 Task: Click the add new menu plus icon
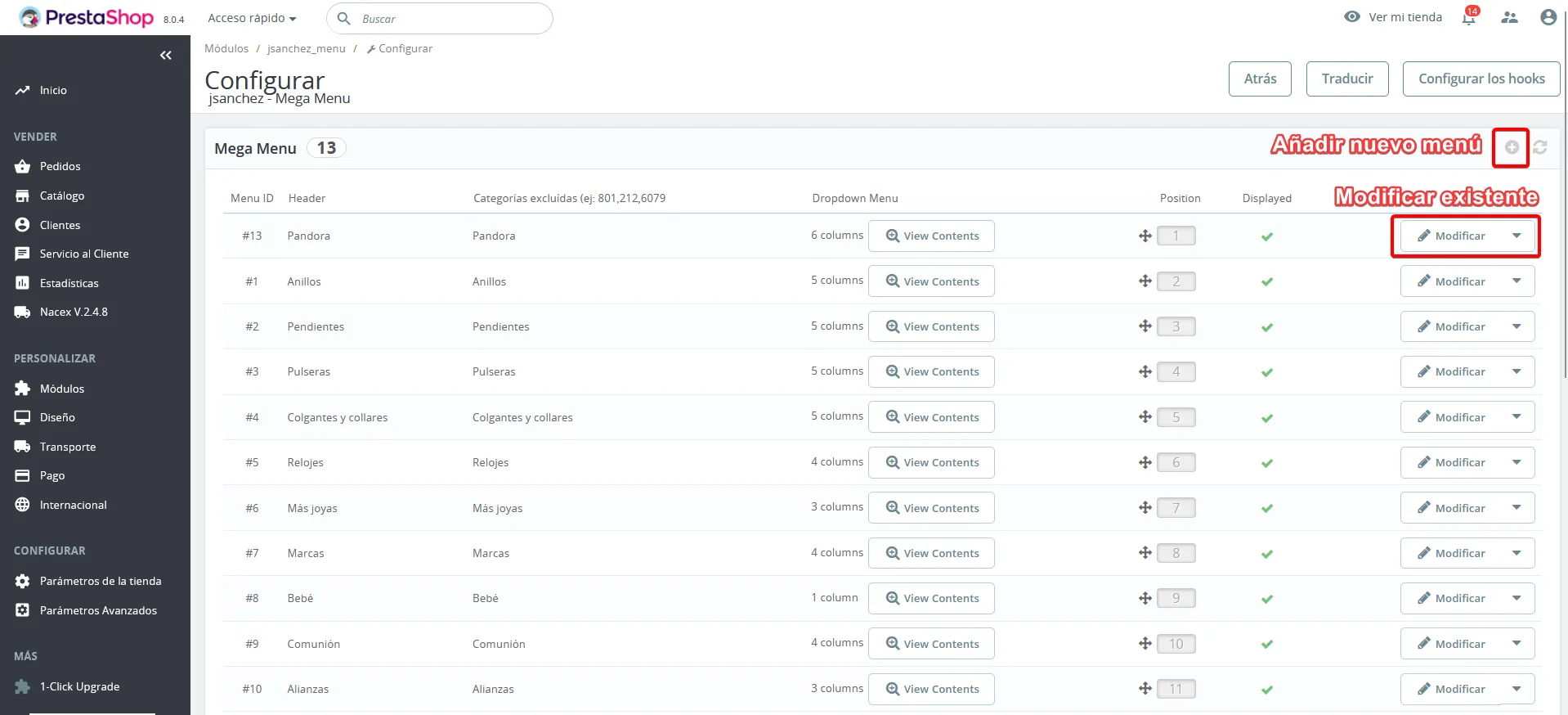coord(1512,147)
